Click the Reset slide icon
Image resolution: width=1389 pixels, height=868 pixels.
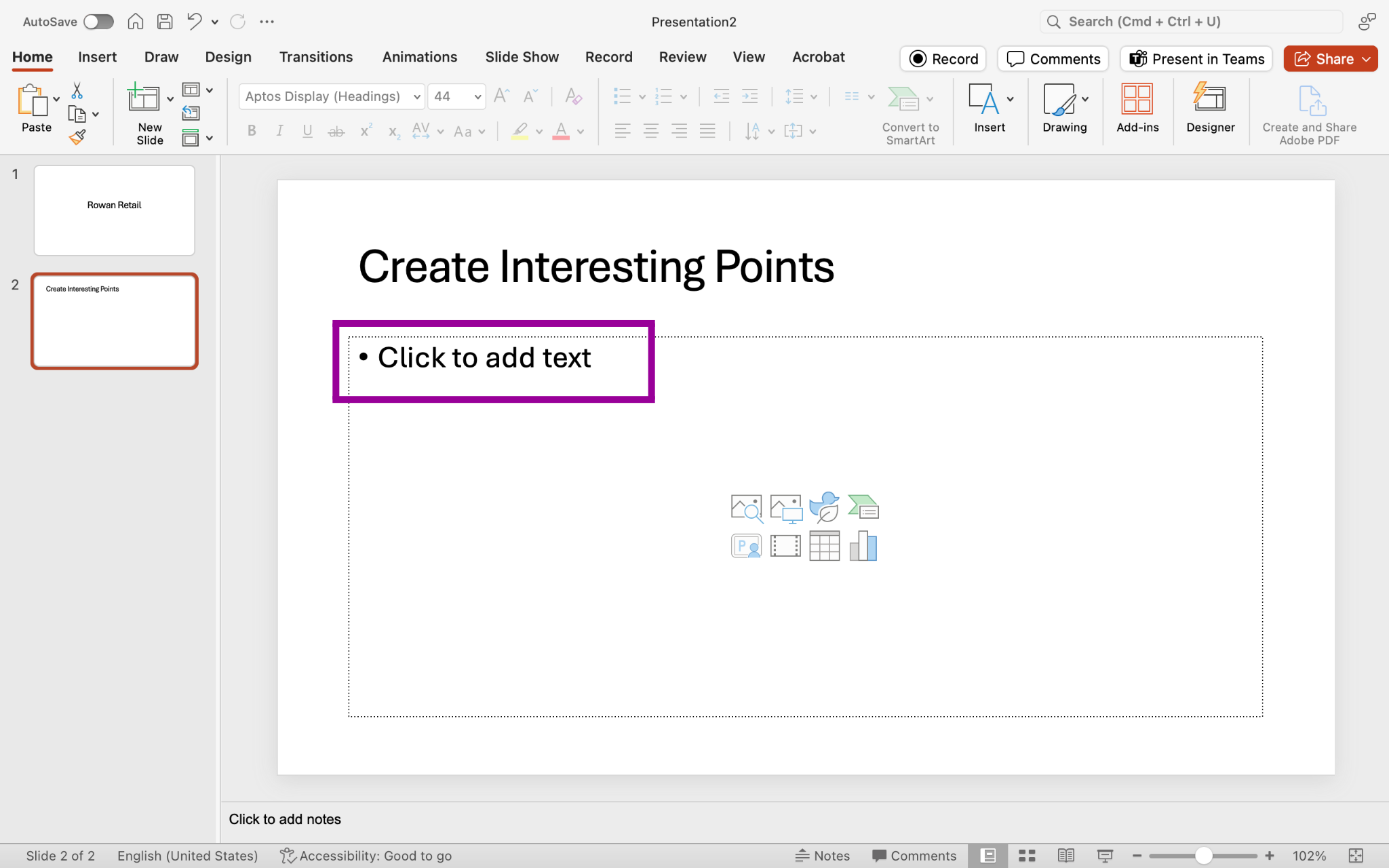pos(191,113)
